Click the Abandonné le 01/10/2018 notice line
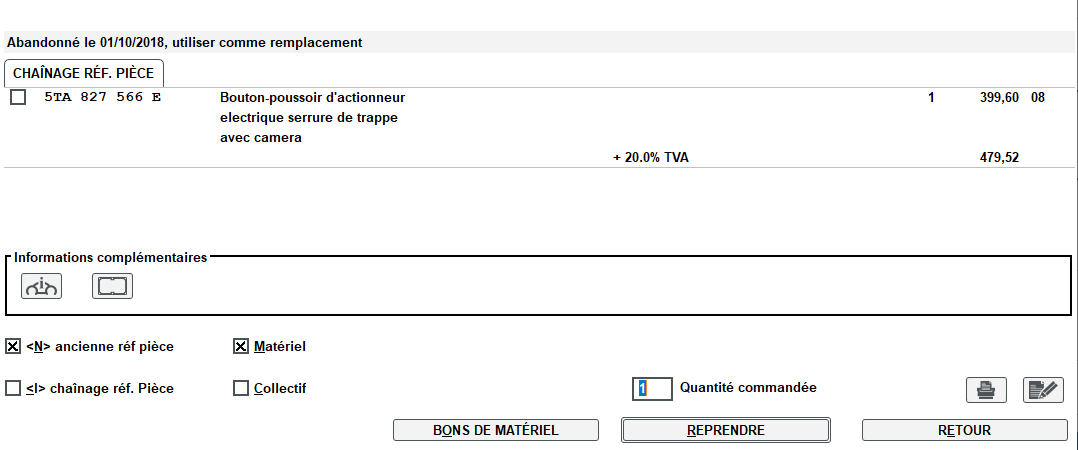The image size is (1078, 450). click(x=184, y=43)
